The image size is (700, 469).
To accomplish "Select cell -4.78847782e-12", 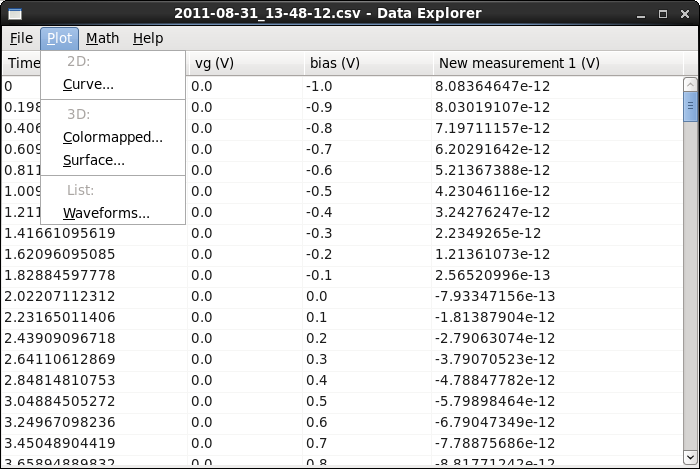I will pyautogui.click(x=557, y=380).
